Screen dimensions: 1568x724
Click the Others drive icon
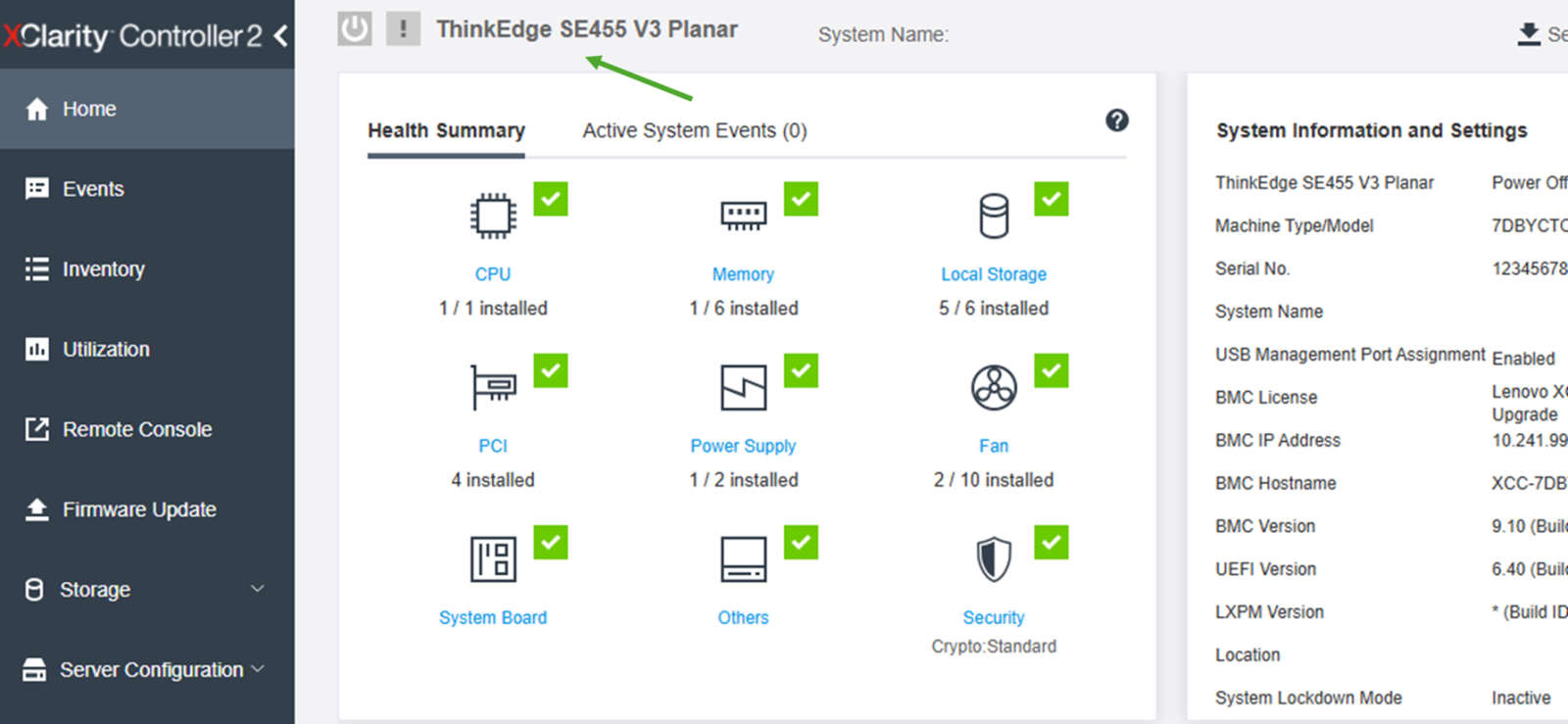tap(744, 559)
